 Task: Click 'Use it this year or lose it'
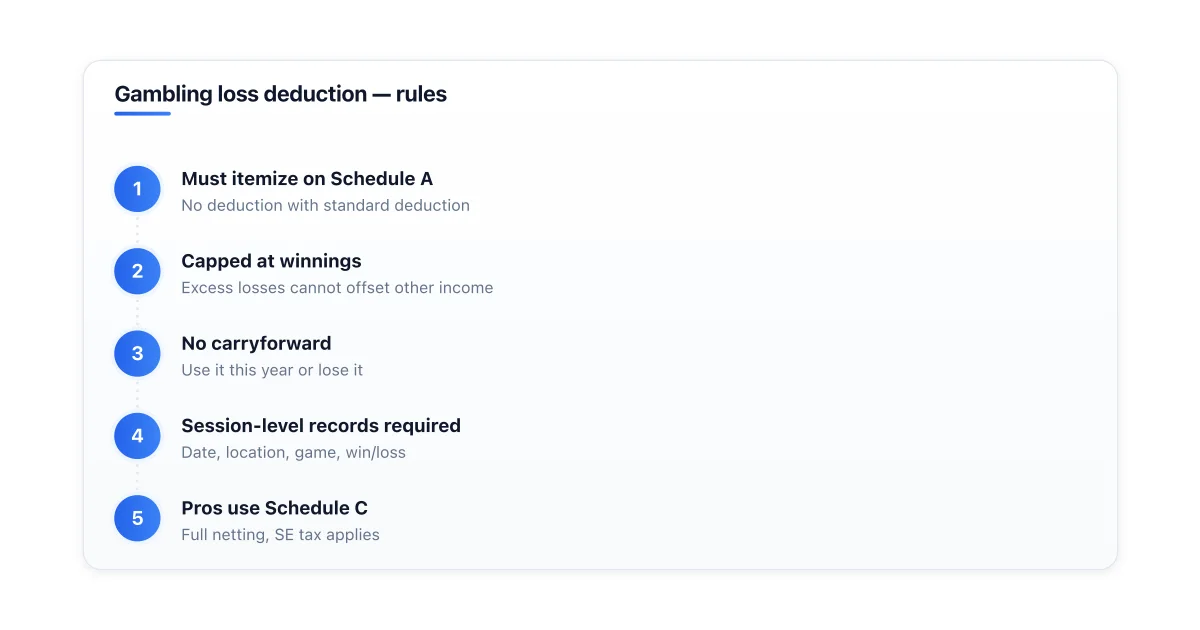point(272,370)
